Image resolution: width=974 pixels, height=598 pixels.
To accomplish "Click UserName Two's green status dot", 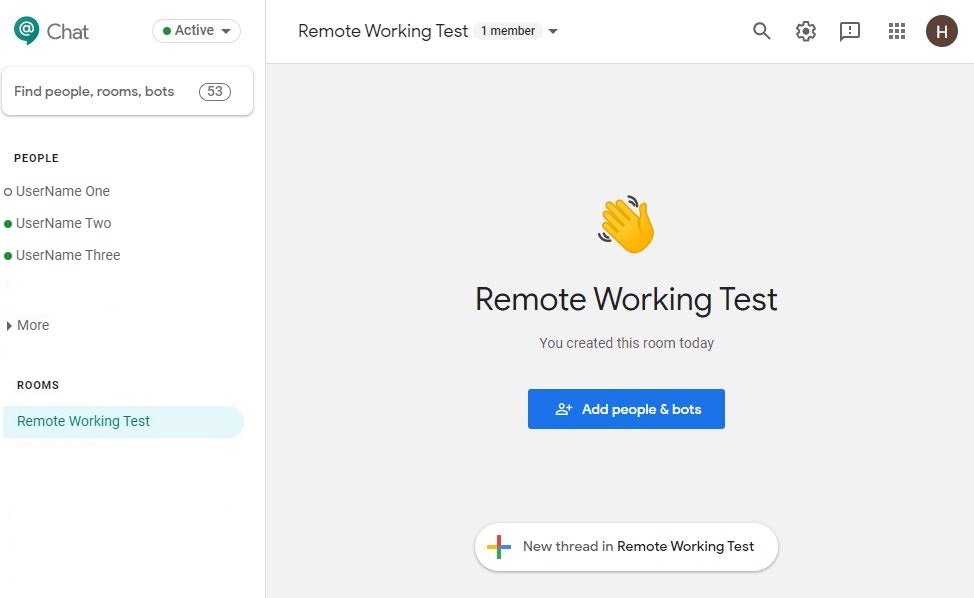I will point(8,224).
